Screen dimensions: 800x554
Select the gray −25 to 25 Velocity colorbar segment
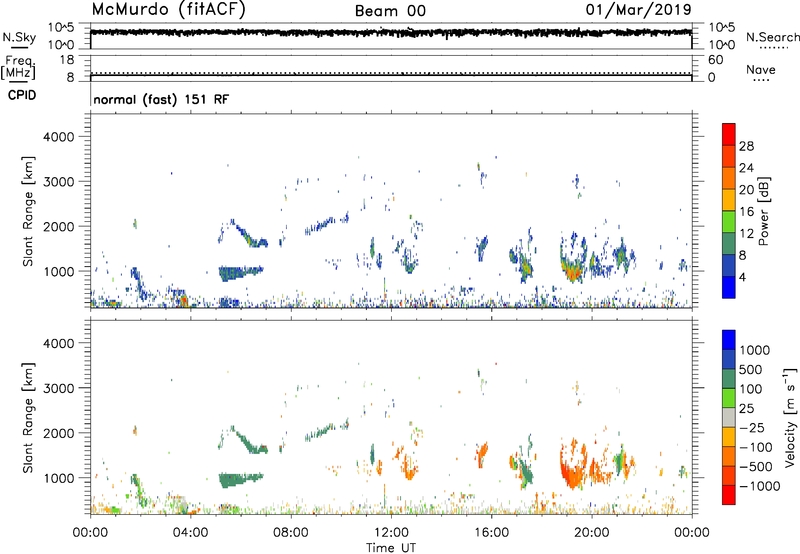point(729,417)
